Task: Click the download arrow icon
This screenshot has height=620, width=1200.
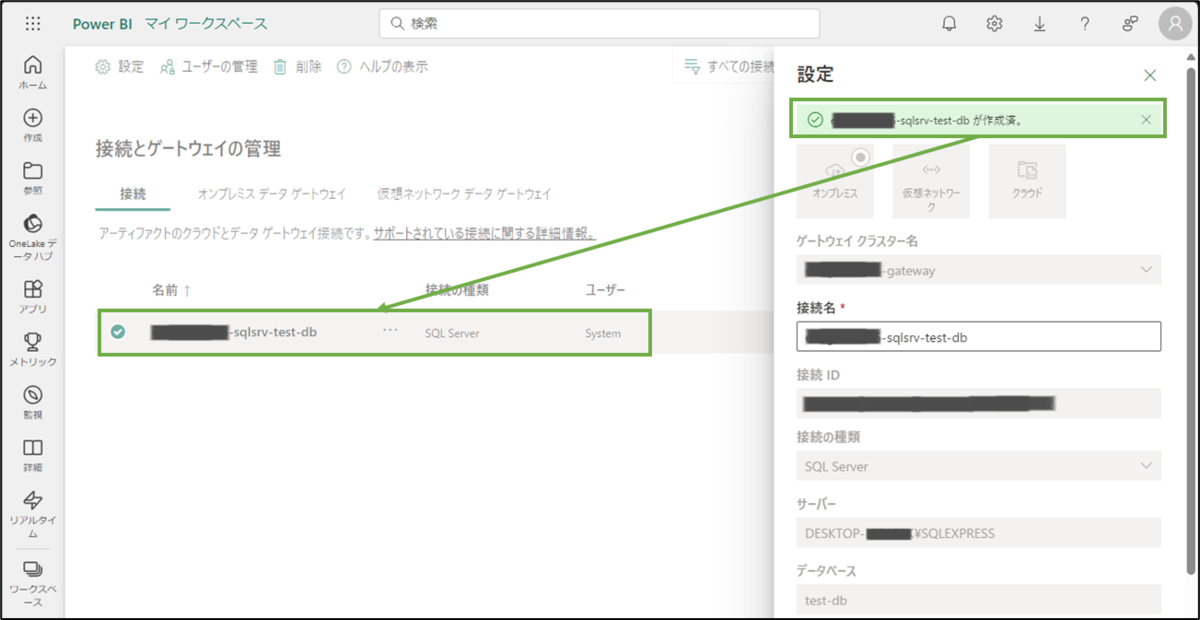Action: tap(1039, 24)
